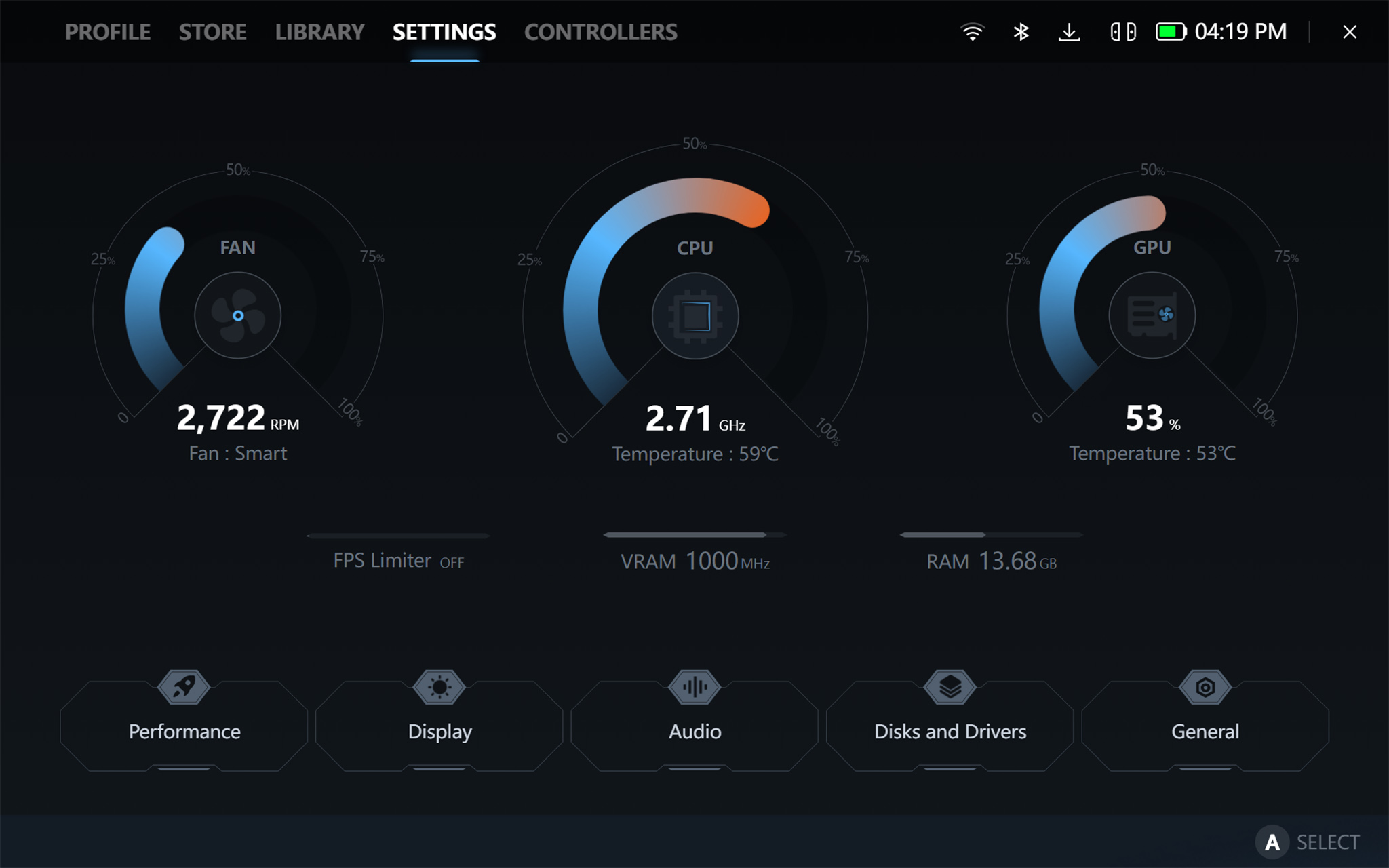Switch to the PROFILE tab
This screenshot has width=1389, height=868.
108,32
